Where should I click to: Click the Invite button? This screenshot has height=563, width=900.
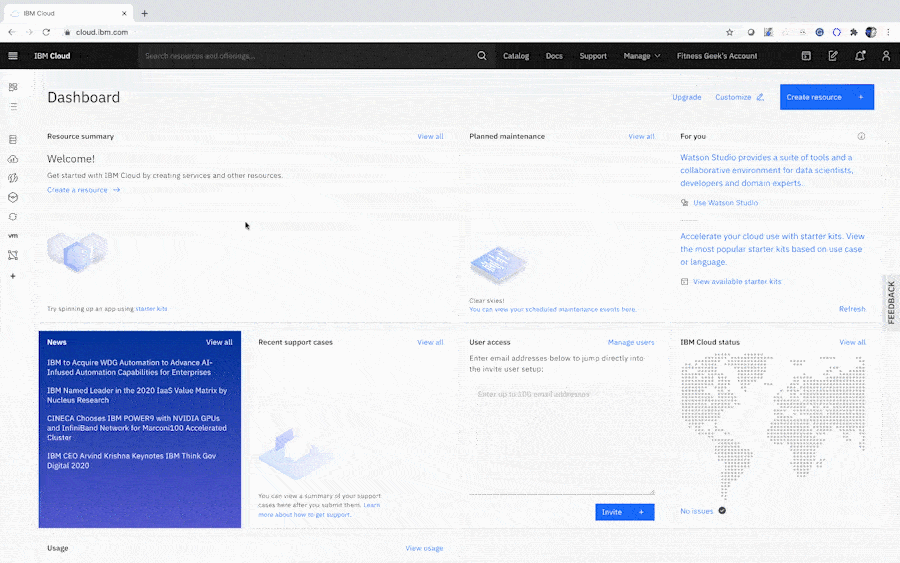click(x=624, y=512)
